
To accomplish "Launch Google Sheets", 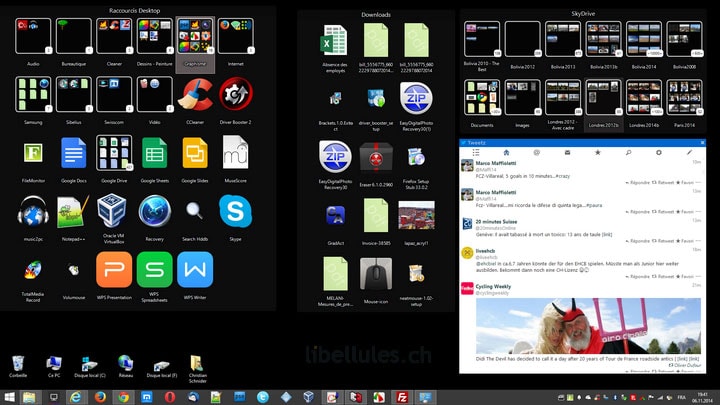I will pyautogui.click(x=154, y=153).
